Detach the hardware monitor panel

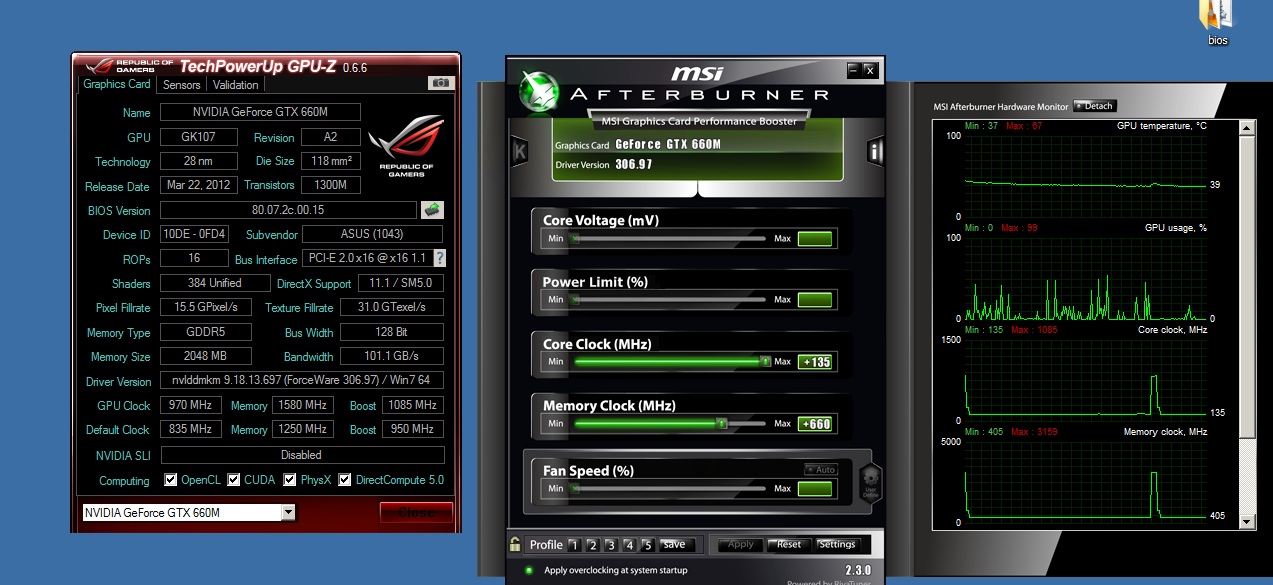pos(1094,106)
